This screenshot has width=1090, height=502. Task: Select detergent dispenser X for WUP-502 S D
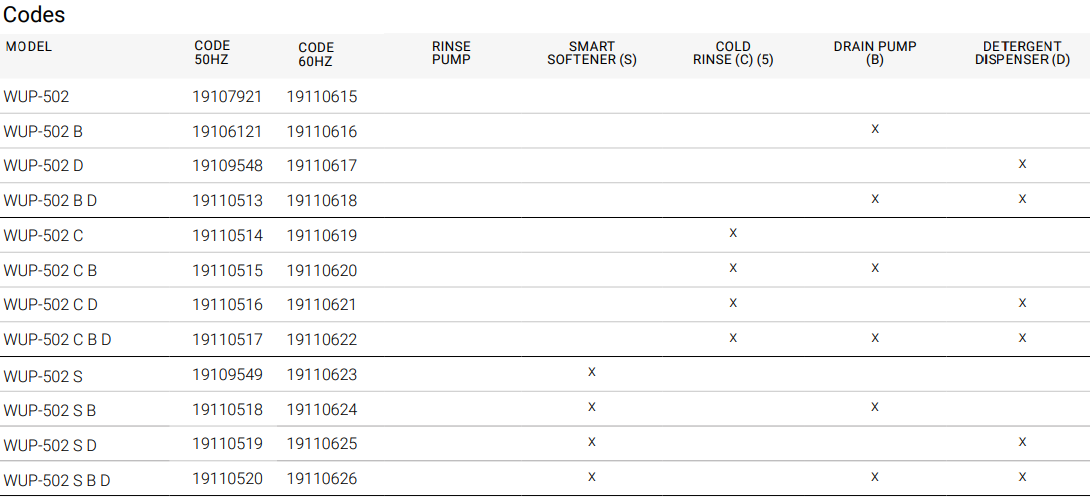pos(1022,442)
